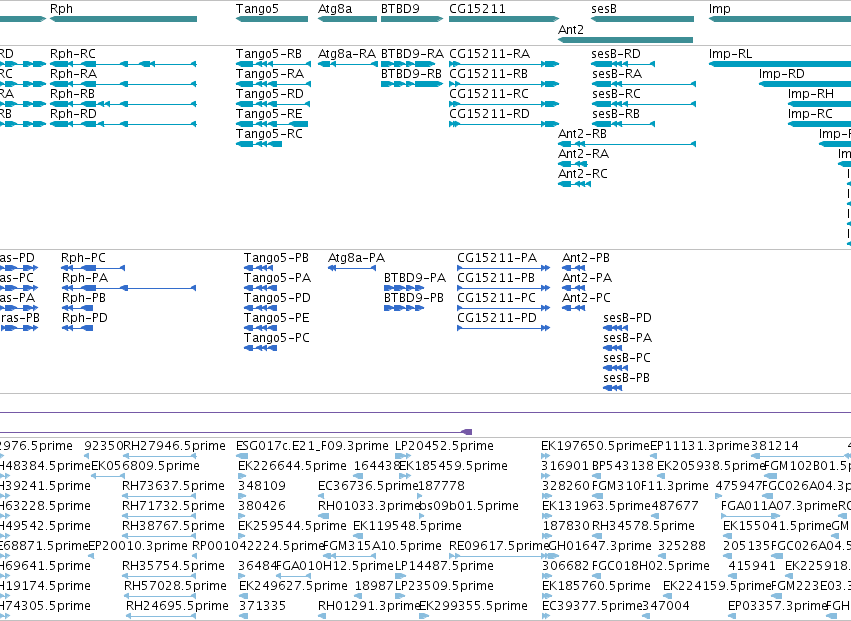The height and width of the screenshot is (621, 851).
Task: Select transcript Rph-RD label
Action: click(73, 114)
